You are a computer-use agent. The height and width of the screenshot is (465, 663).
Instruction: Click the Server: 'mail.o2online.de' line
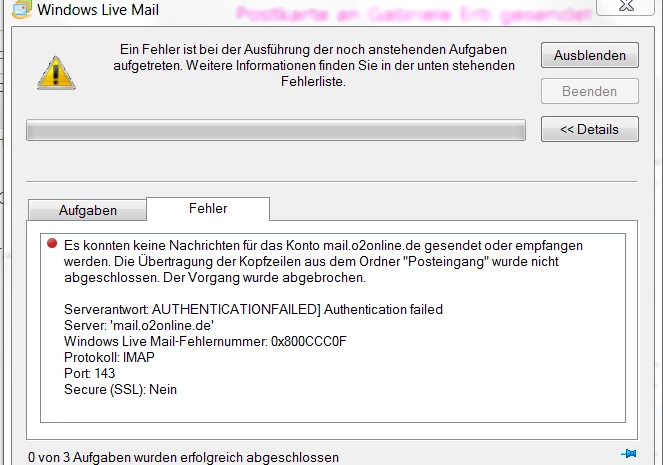(x=139, y=326)
